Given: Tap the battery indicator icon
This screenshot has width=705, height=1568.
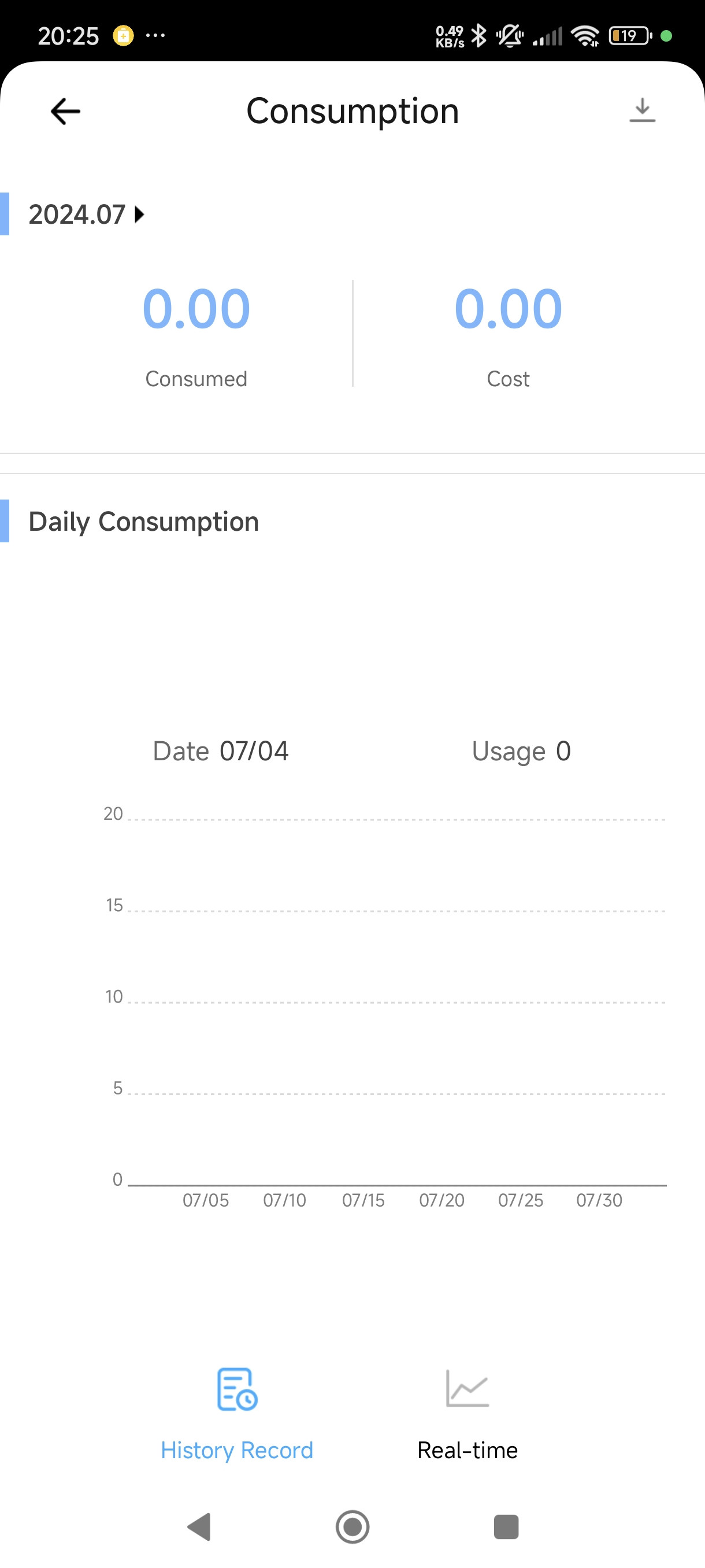Looking at the screenshot, I should pyautogui.click(x=629, y=36).
